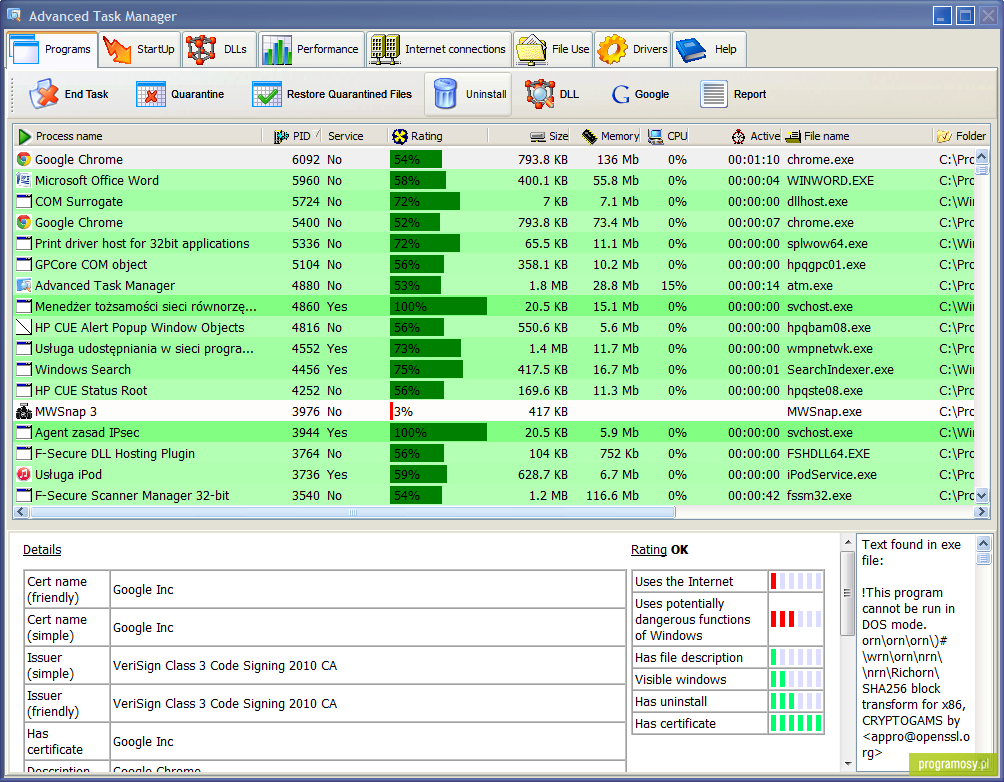Click the process list scroll down arrow

(x=982, y=495)
